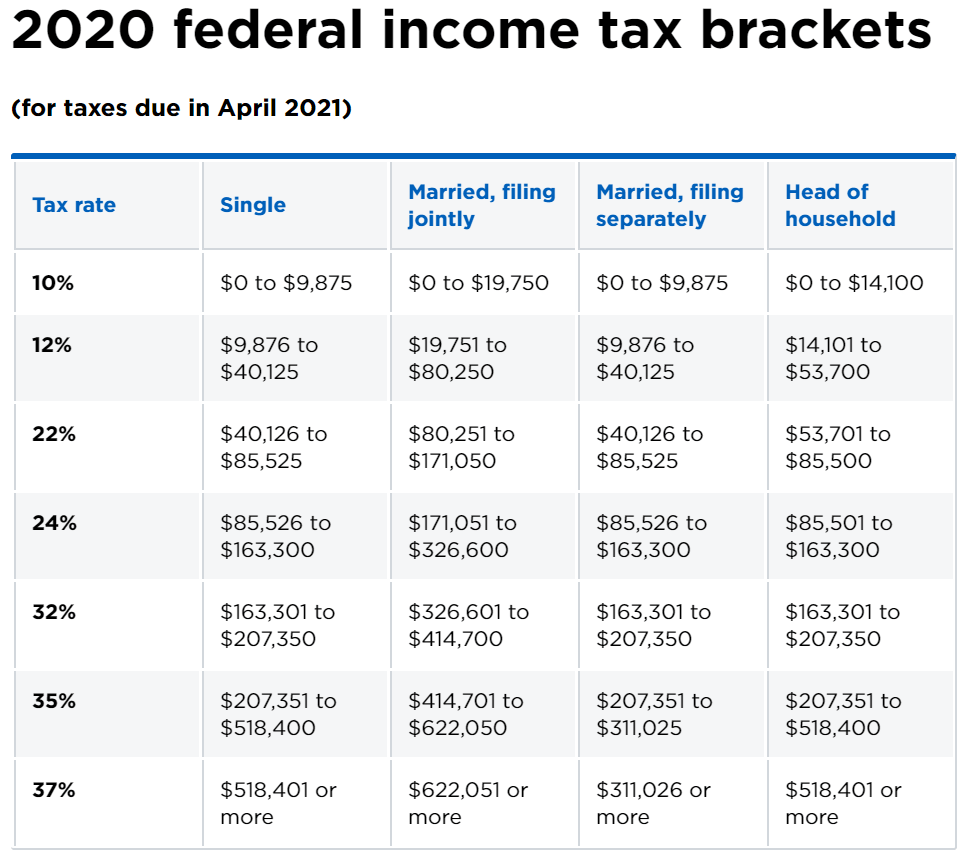This screenshot has width=963, height=855.
Task: Select the 22% tax rate row label
Action: (x=54, y=434)
